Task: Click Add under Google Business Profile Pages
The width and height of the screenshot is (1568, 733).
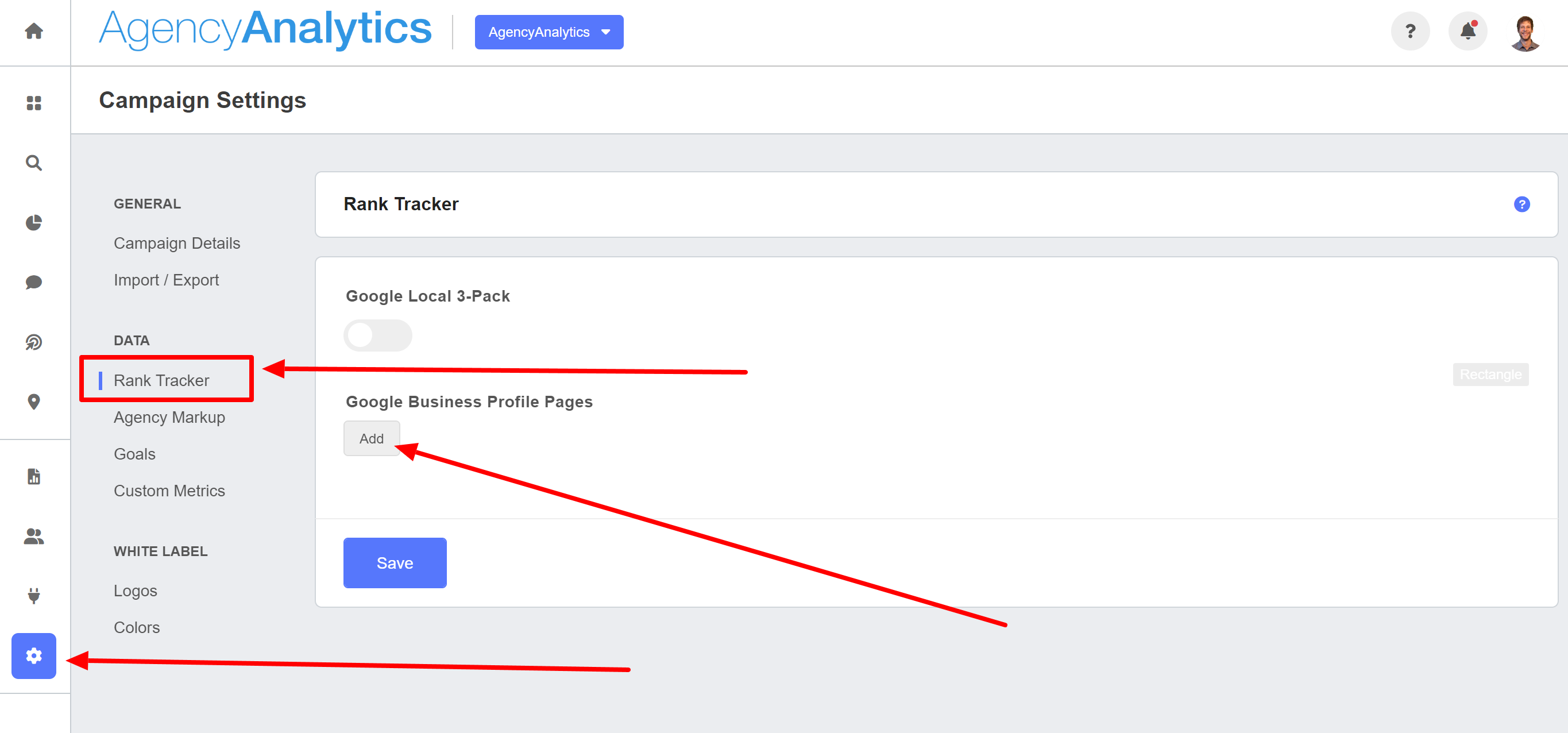Action: pyautogui.click(x=371, y=439)
